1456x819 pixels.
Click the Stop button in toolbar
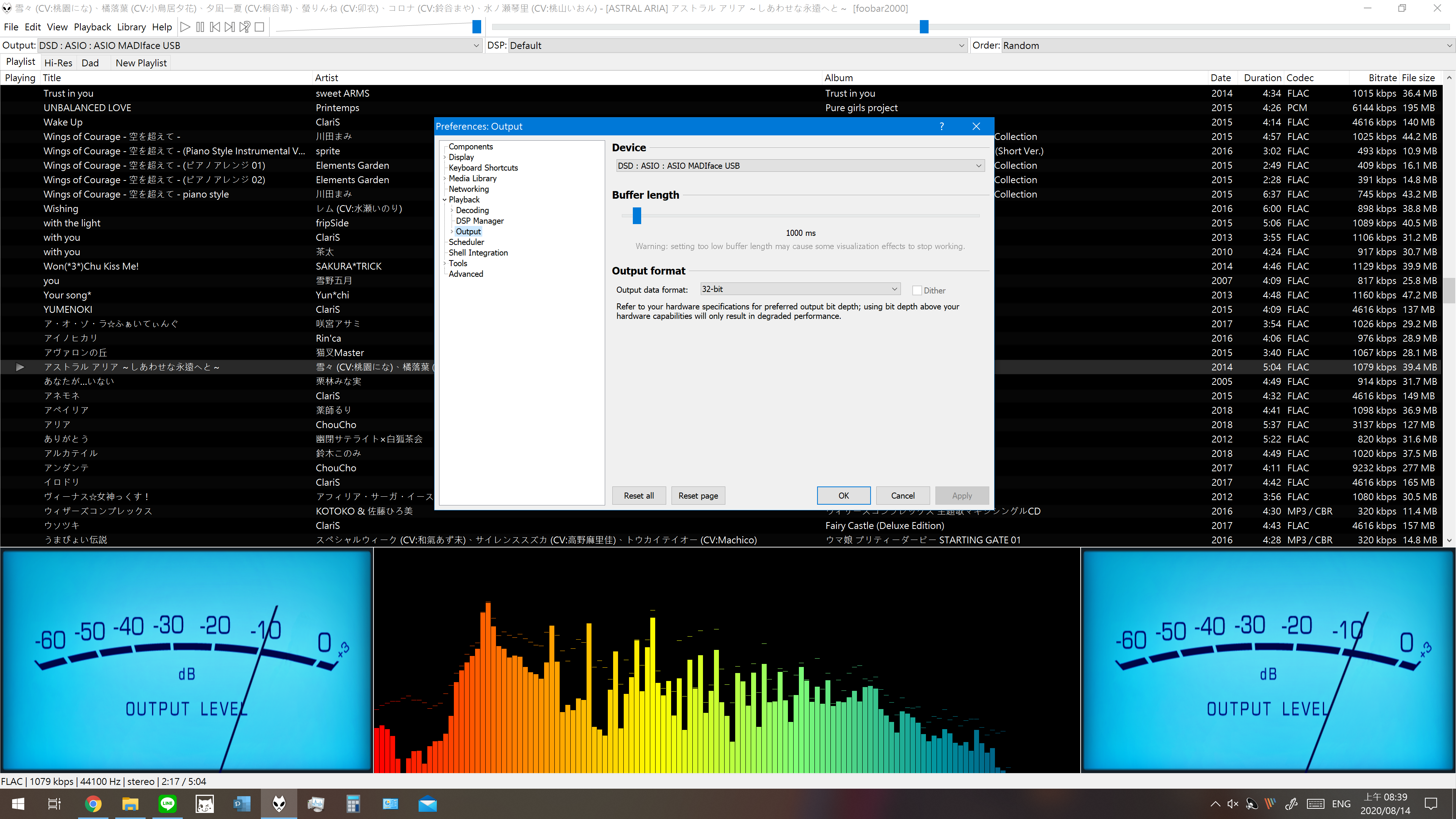click(x=259, y=27)
